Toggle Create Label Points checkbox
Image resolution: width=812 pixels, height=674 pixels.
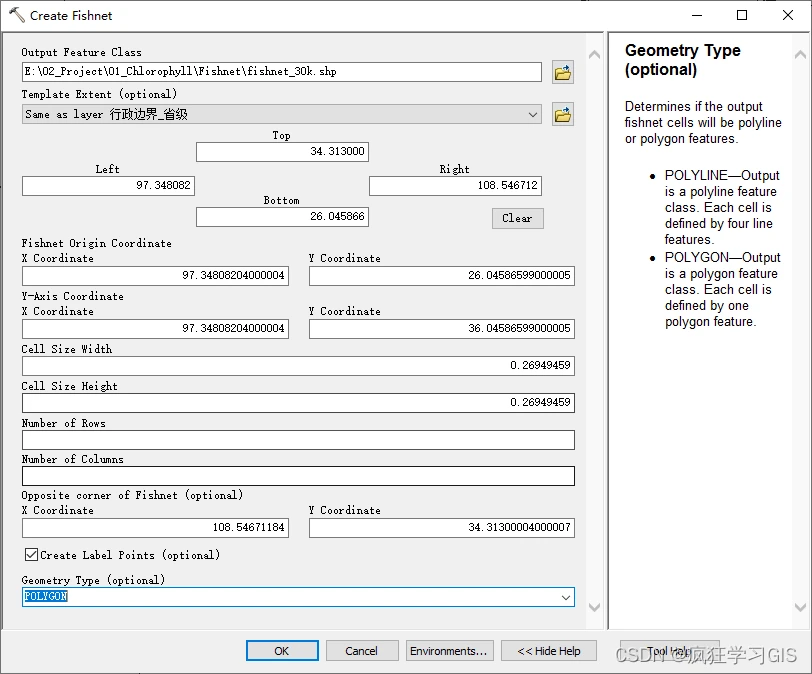point(32,554)
